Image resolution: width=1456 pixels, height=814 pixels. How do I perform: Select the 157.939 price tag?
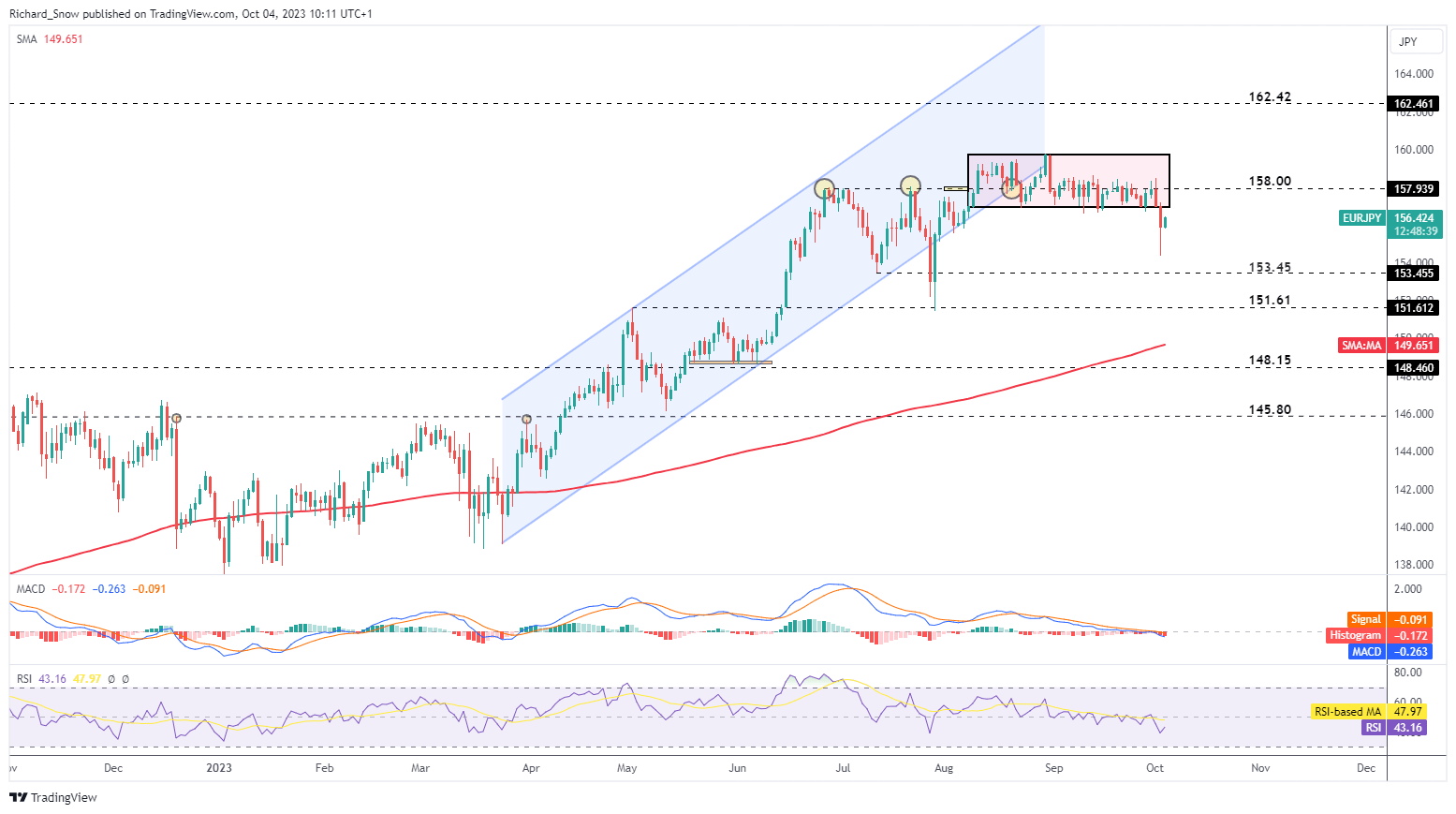point(1414,189)
